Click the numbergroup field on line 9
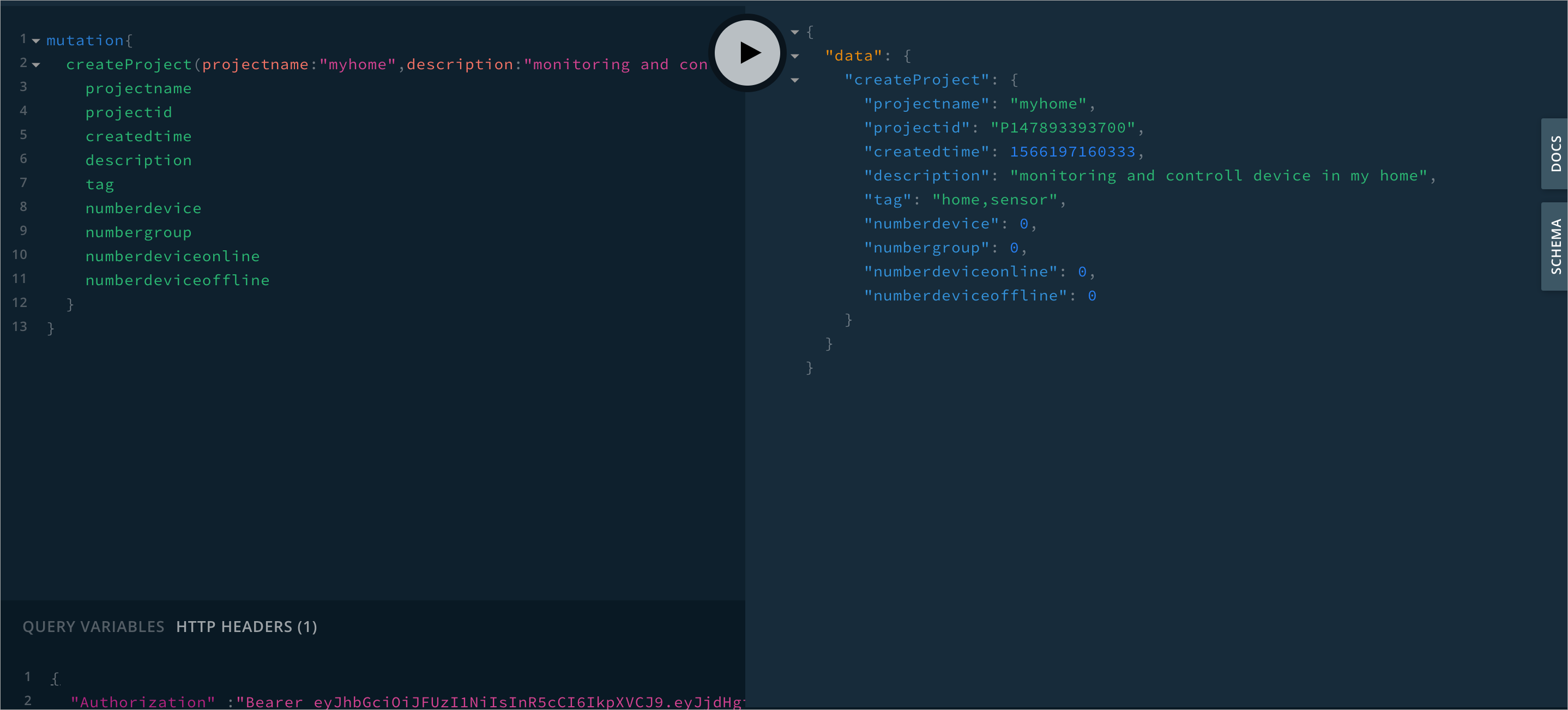The width and height of the screenshot is (1568, 710). pos(138,232)
